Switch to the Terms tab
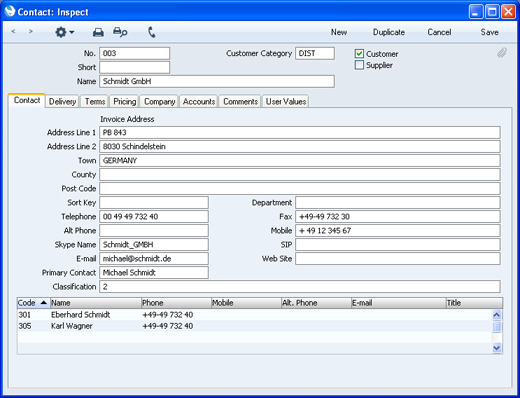Image resolution: width=520 pixels, height=398 pixels. point(95,101)
